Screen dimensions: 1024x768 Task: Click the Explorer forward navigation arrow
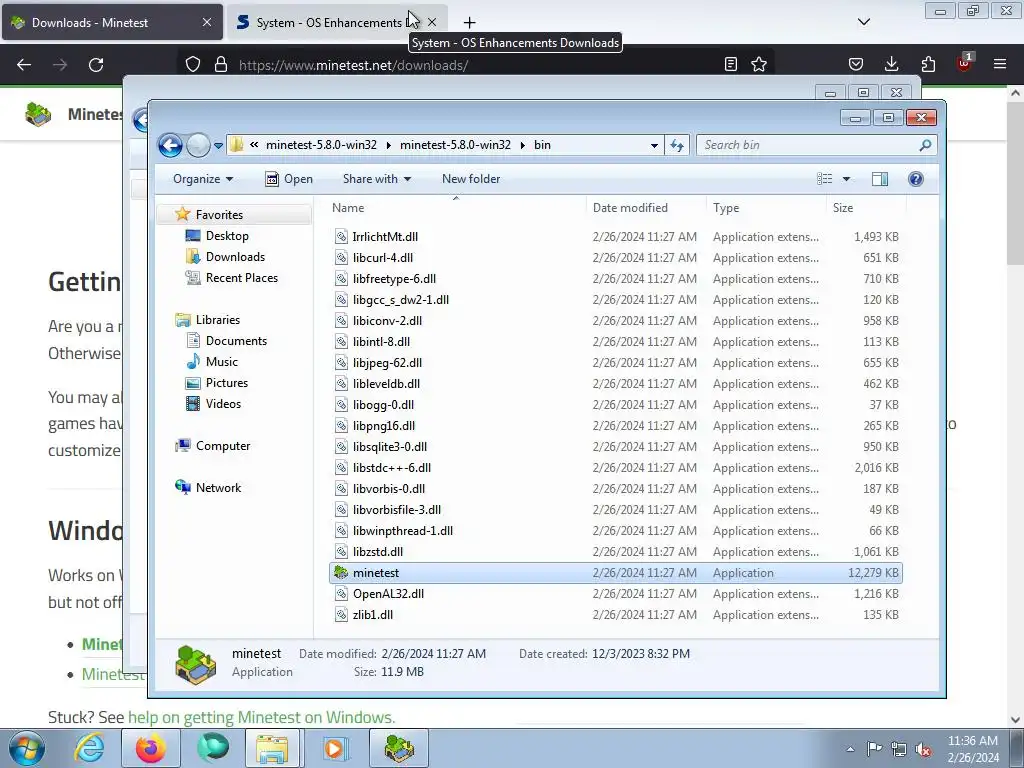(198, 145)
